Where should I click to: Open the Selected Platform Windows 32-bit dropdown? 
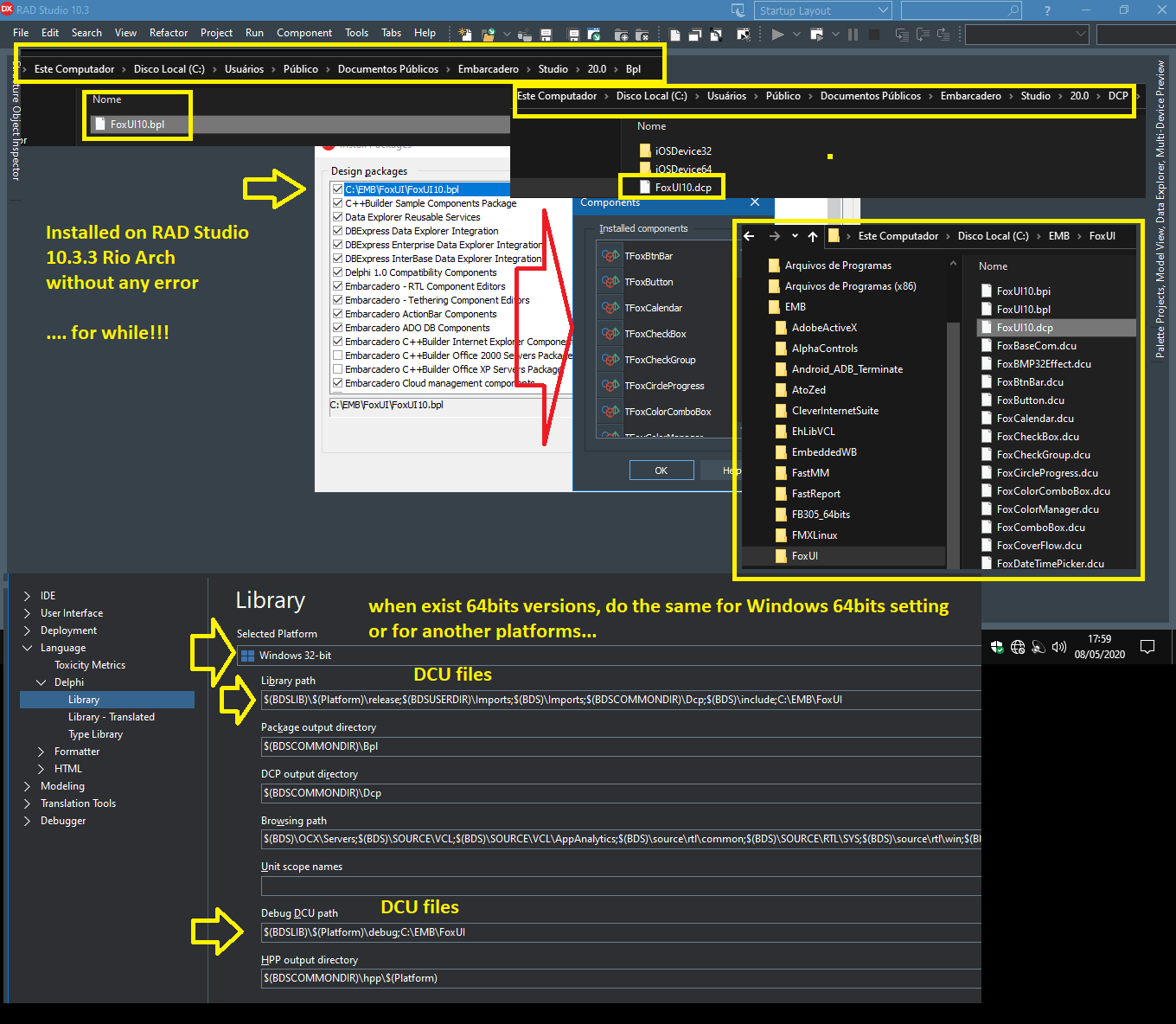pos(609,656)
